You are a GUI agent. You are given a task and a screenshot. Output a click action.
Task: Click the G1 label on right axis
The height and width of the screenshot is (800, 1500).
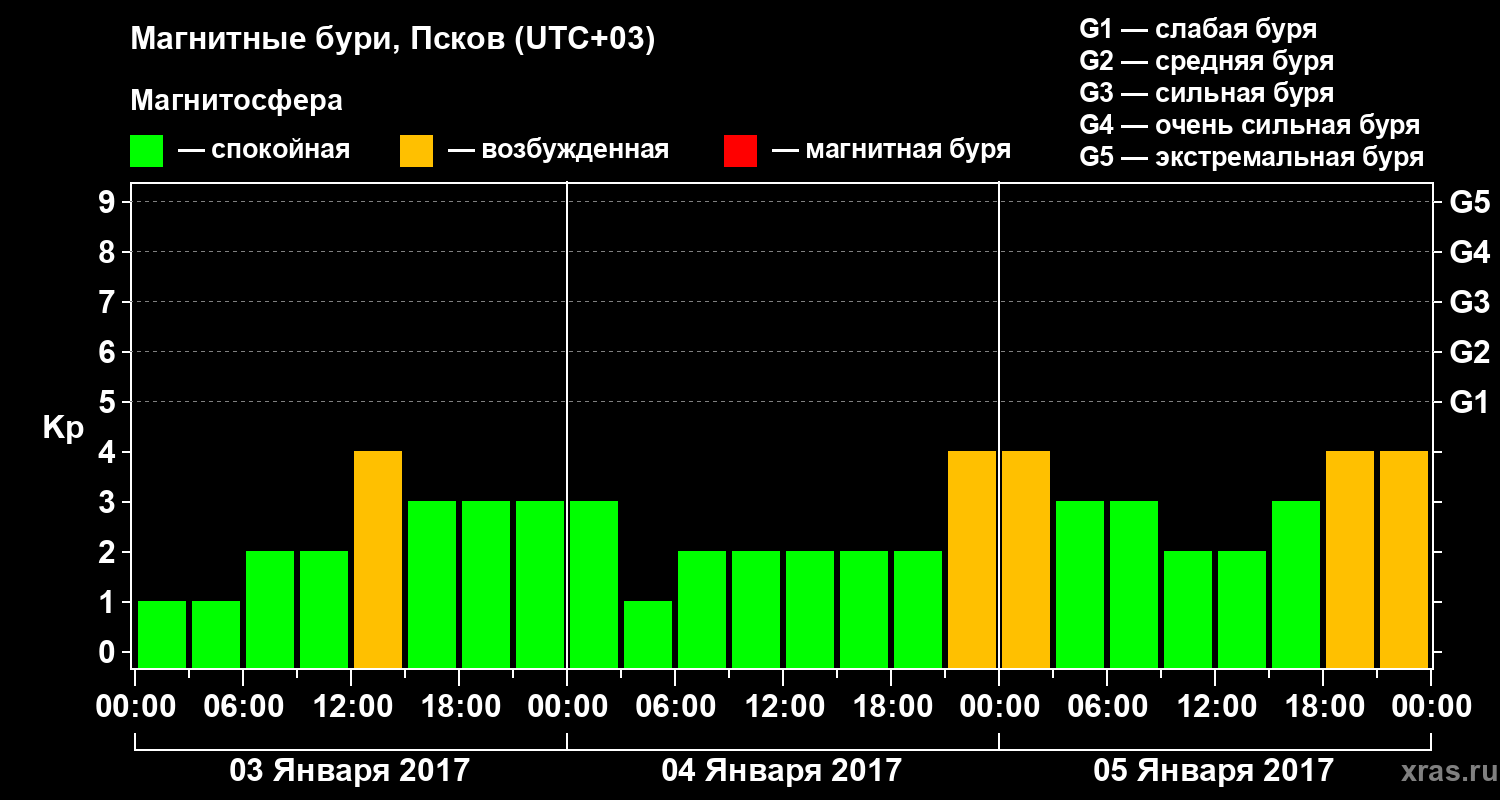1470,402
